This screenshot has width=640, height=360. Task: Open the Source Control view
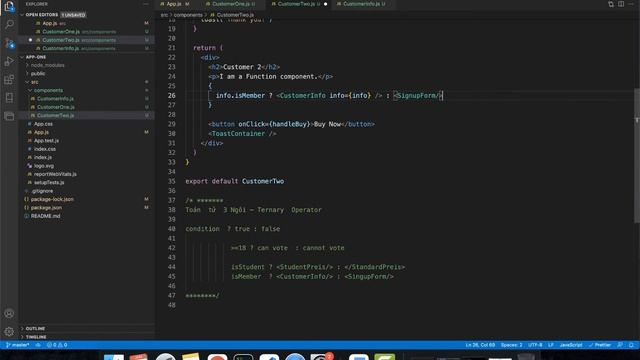pos(9,43)
